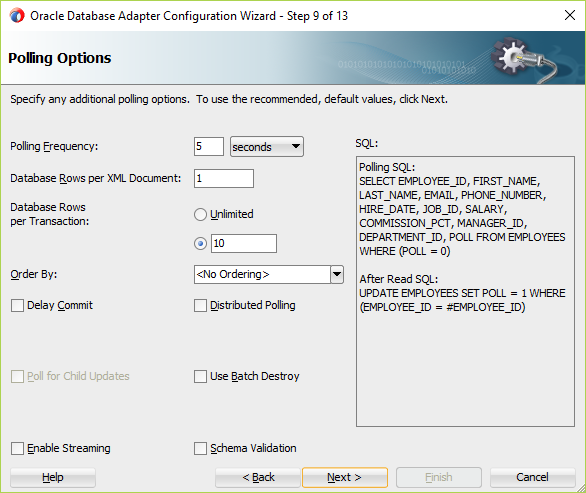Open the seconds unit dropdown
Viewport: 586px width, 493px height.
click(x=266, y=147)
